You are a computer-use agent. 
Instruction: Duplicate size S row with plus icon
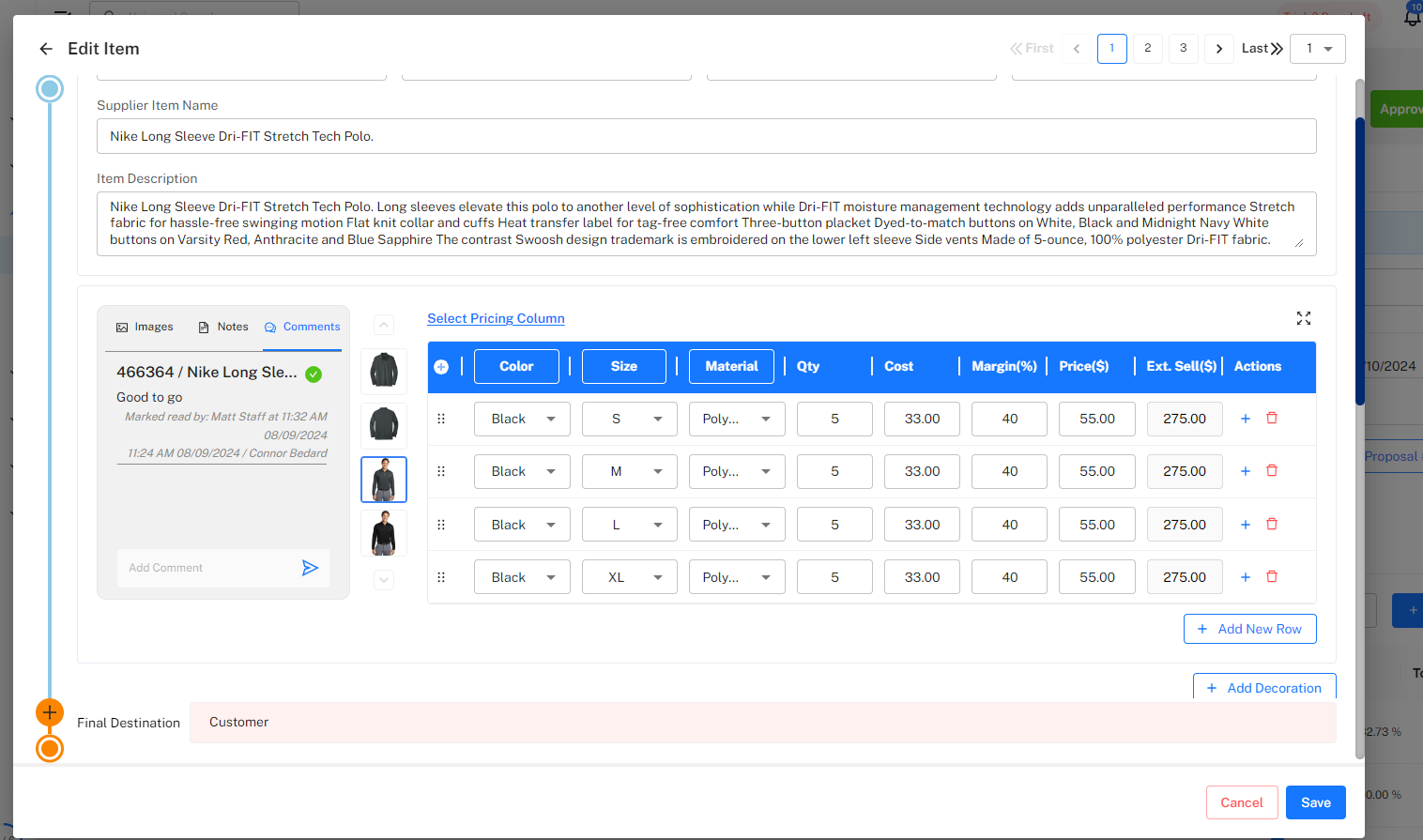tap(1246, 419)
